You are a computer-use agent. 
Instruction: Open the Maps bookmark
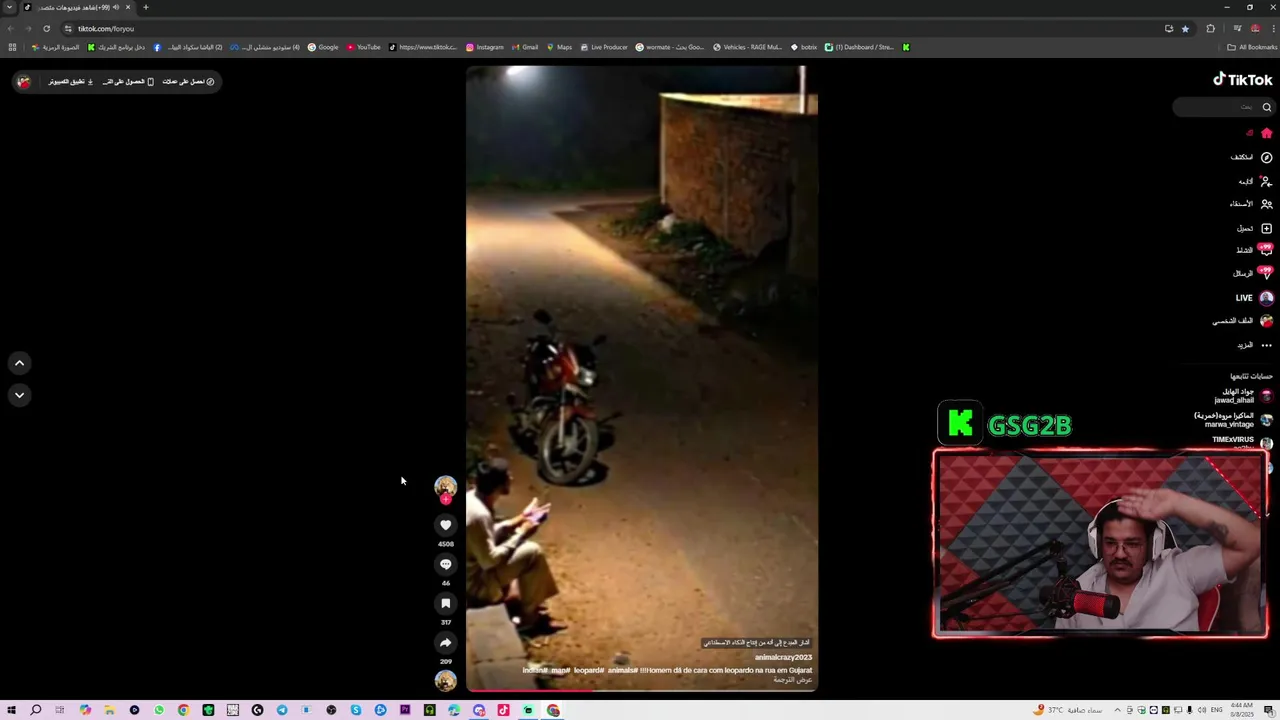click(559, 47)
